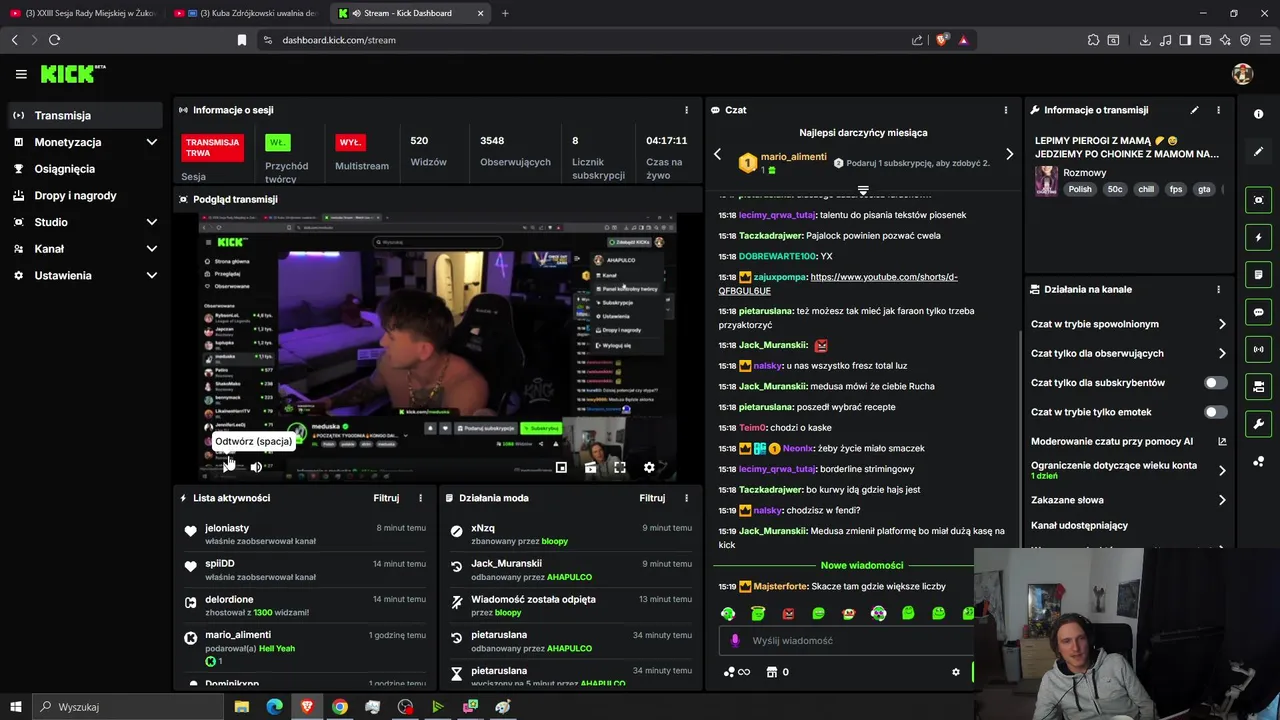
Task: Open user profile avatar in top right
Action: [1242, 74]
